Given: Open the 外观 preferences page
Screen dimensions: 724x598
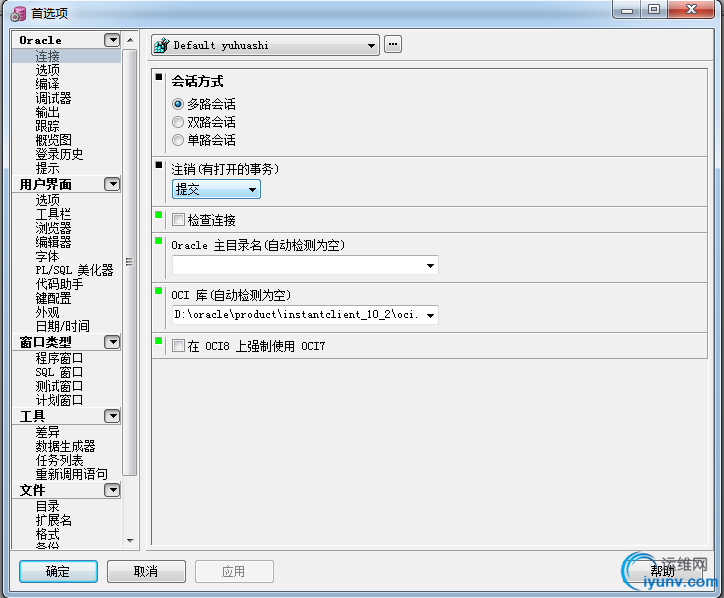Looking at the screenshot, I should click(x=48, y=312).
